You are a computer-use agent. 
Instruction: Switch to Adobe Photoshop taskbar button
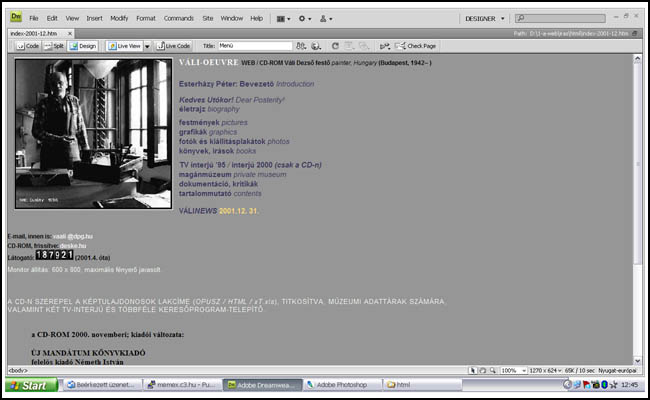pyautogui.click(x=342, y=385)
